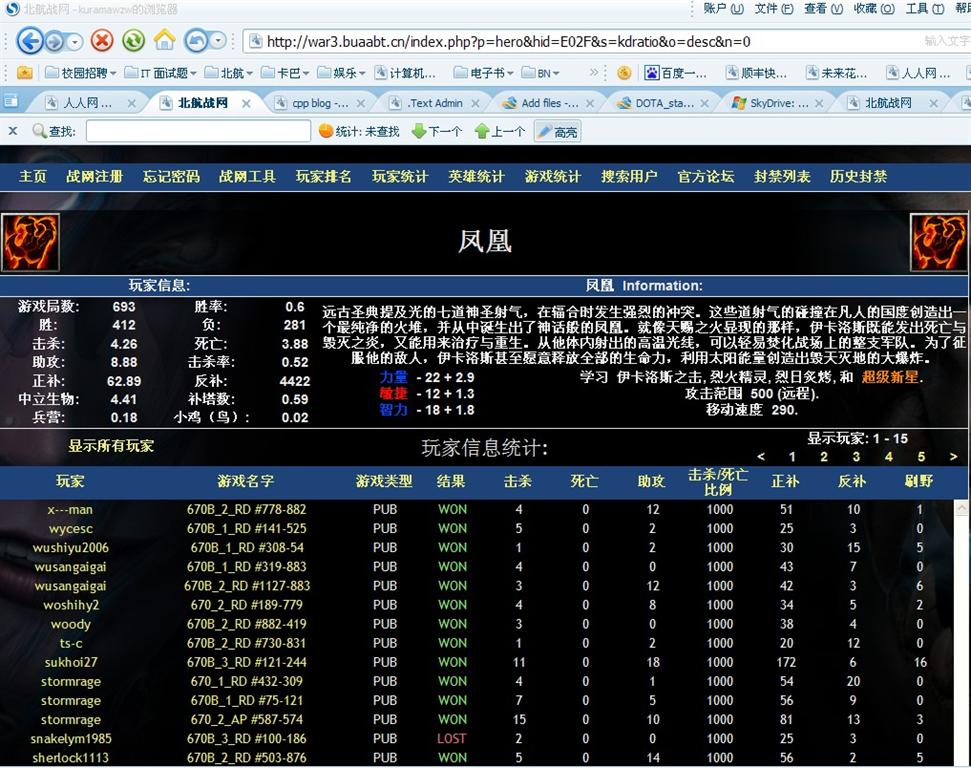This screenshot has width=971, height=768.
Task: Click into the find text input field
Action: pos(198,131)
